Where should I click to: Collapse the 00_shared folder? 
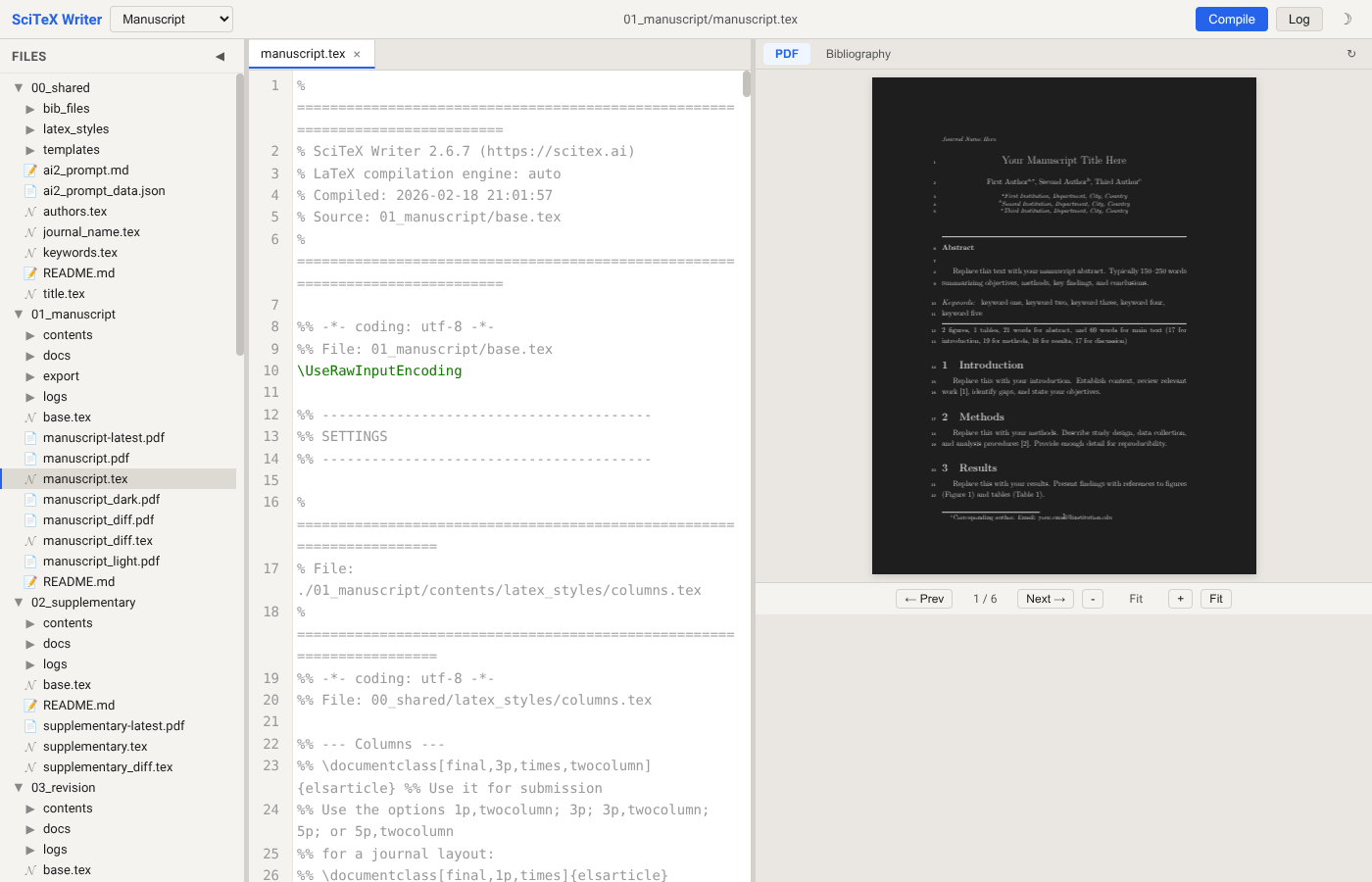[x=19, y=88]
